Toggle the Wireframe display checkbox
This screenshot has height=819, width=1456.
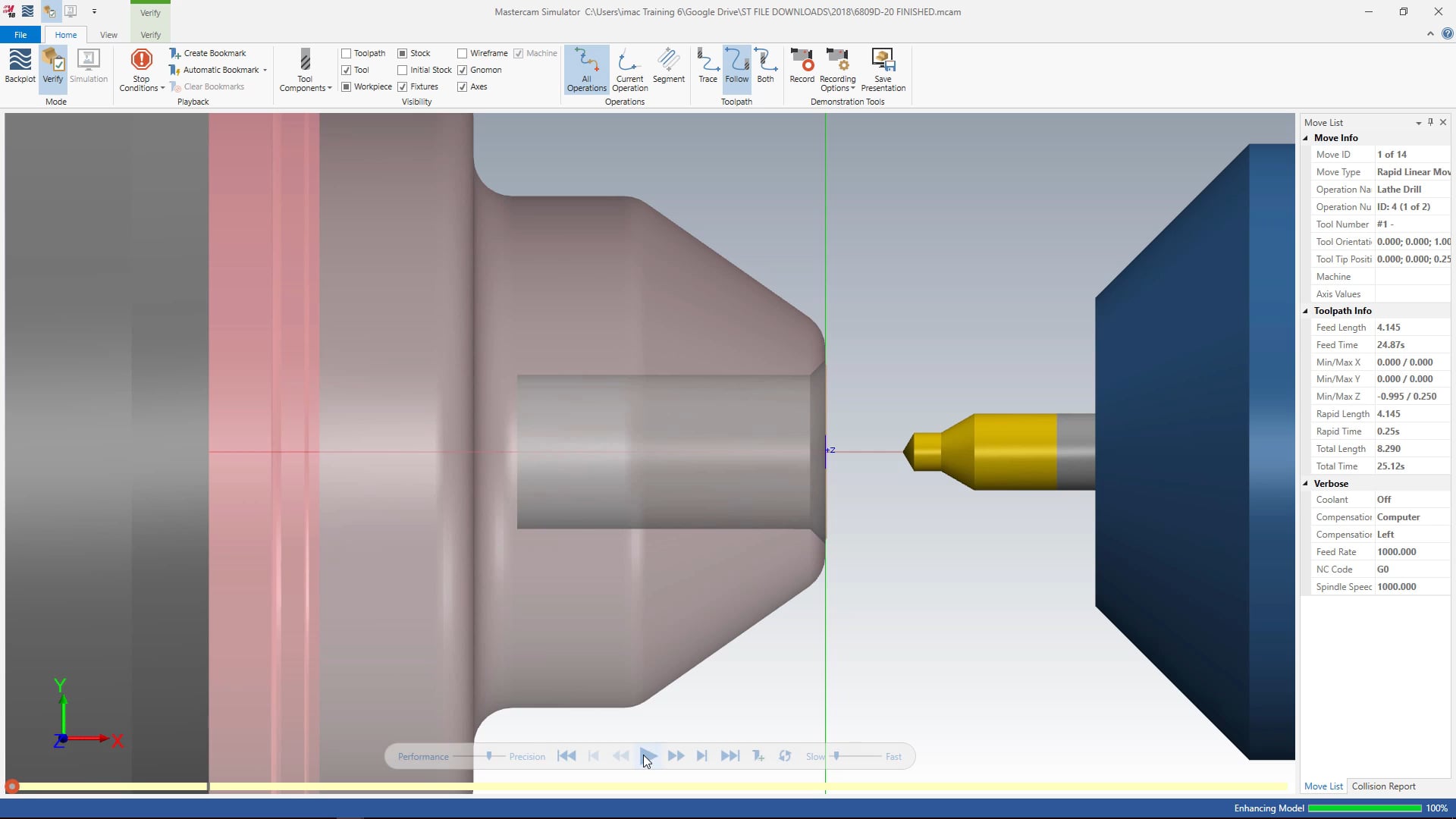tap(463, 53)
